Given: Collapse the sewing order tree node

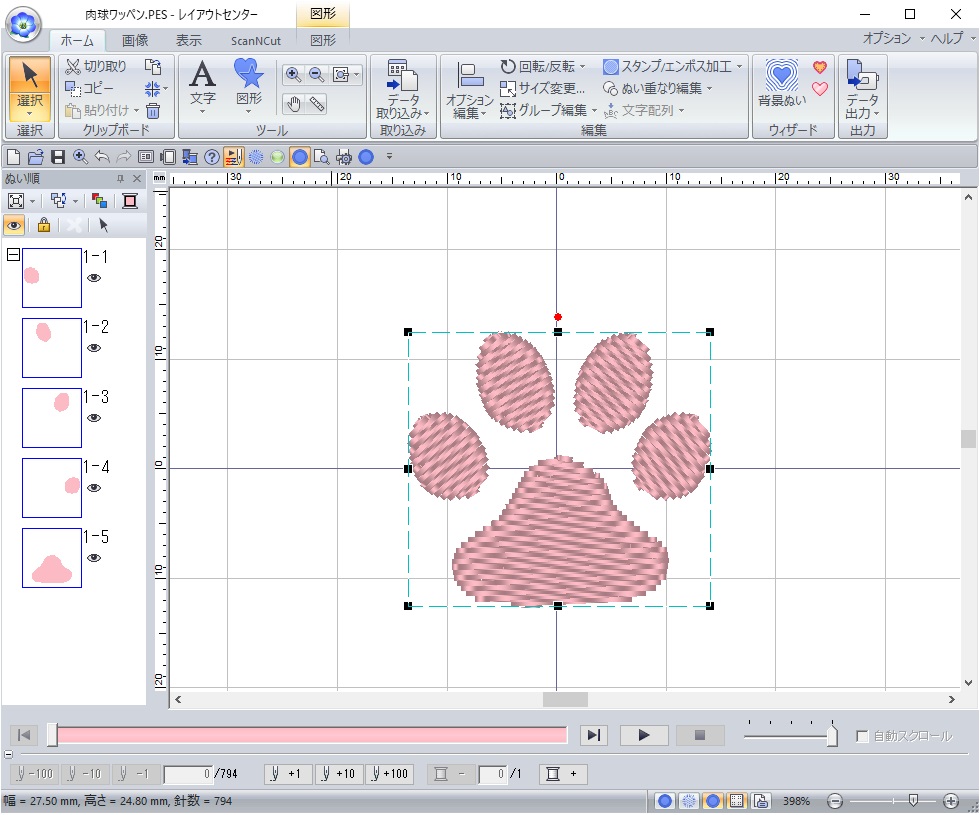Looking at the screenshot, I should [13, 255].
